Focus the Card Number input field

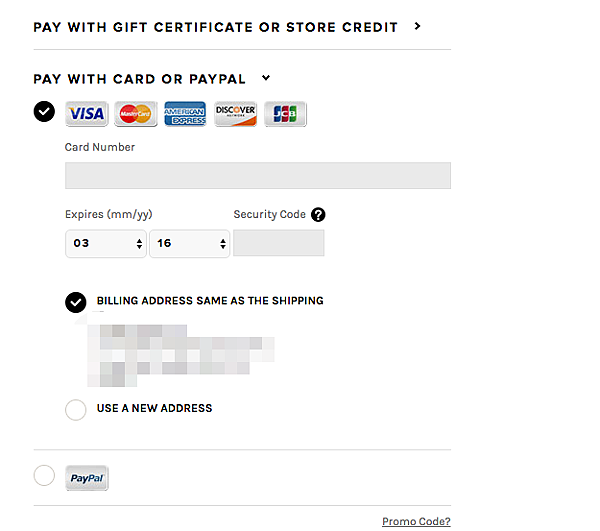[x=257, y=176]
